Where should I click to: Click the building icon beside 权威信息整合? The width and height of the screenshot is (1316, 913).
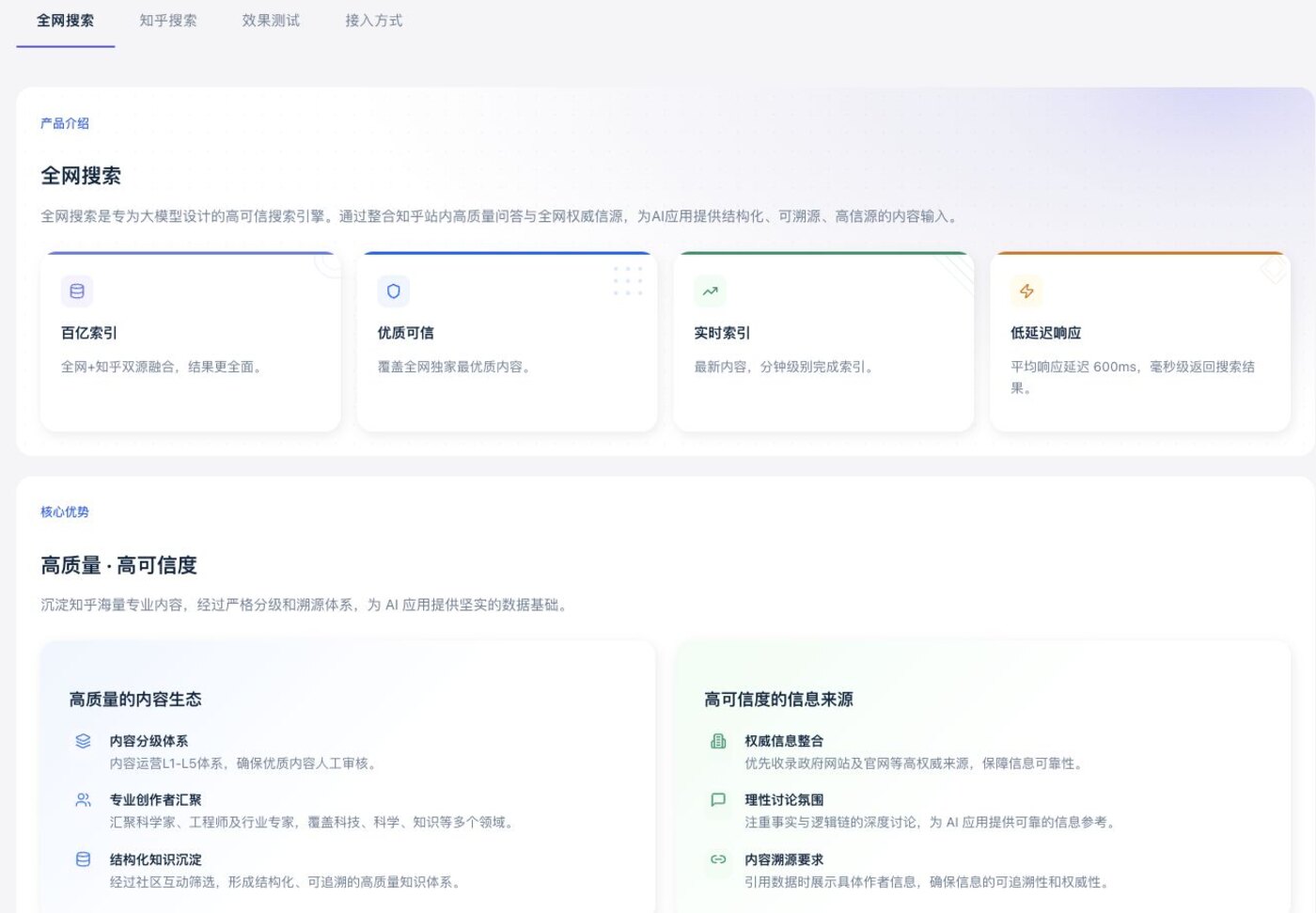point(718,741)
